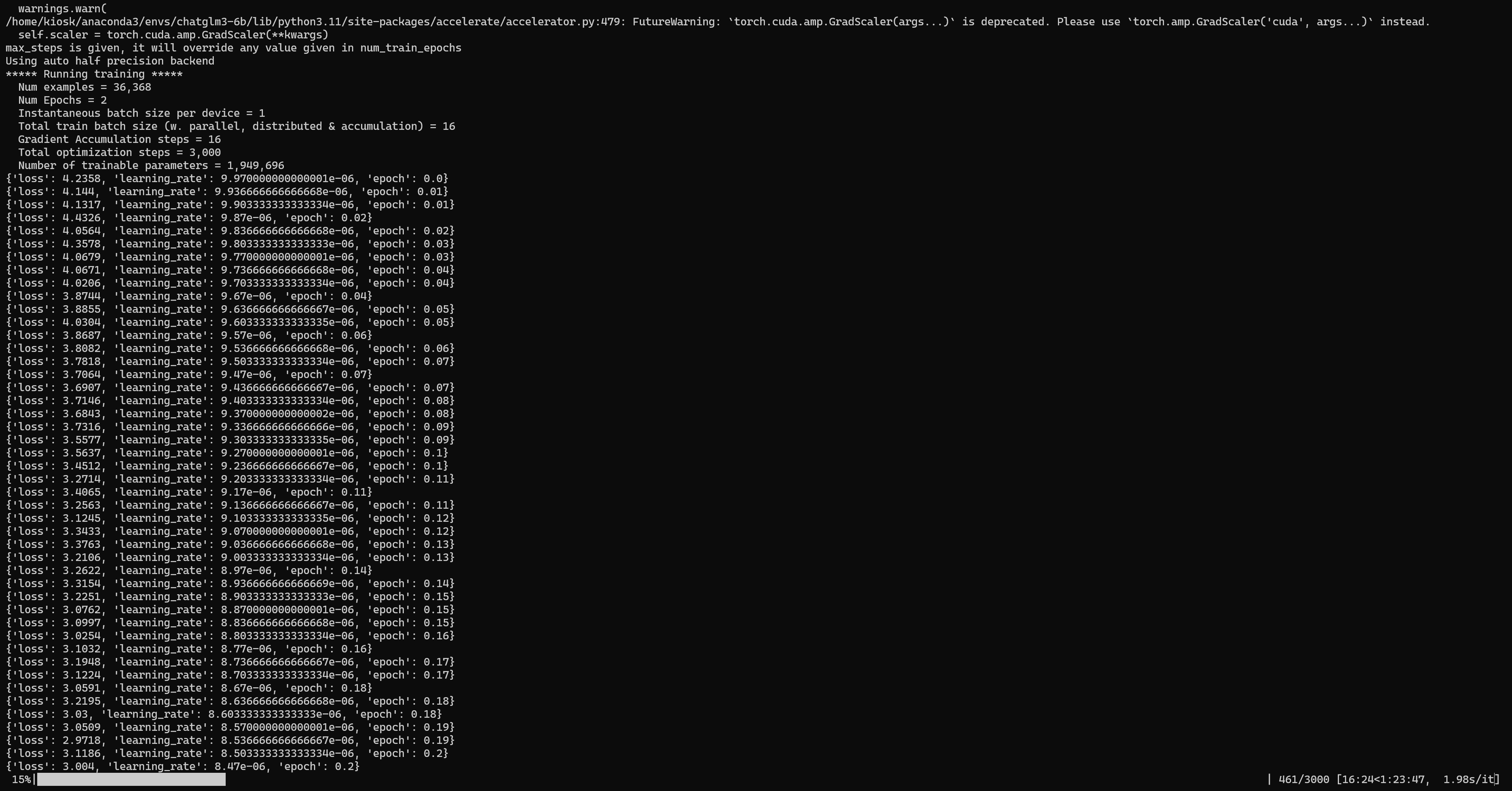This screenshot has width=1512, height=791.
Task: Click the log line with loss 4.2358
Action: pyautogui.click(x=226, y=179)
